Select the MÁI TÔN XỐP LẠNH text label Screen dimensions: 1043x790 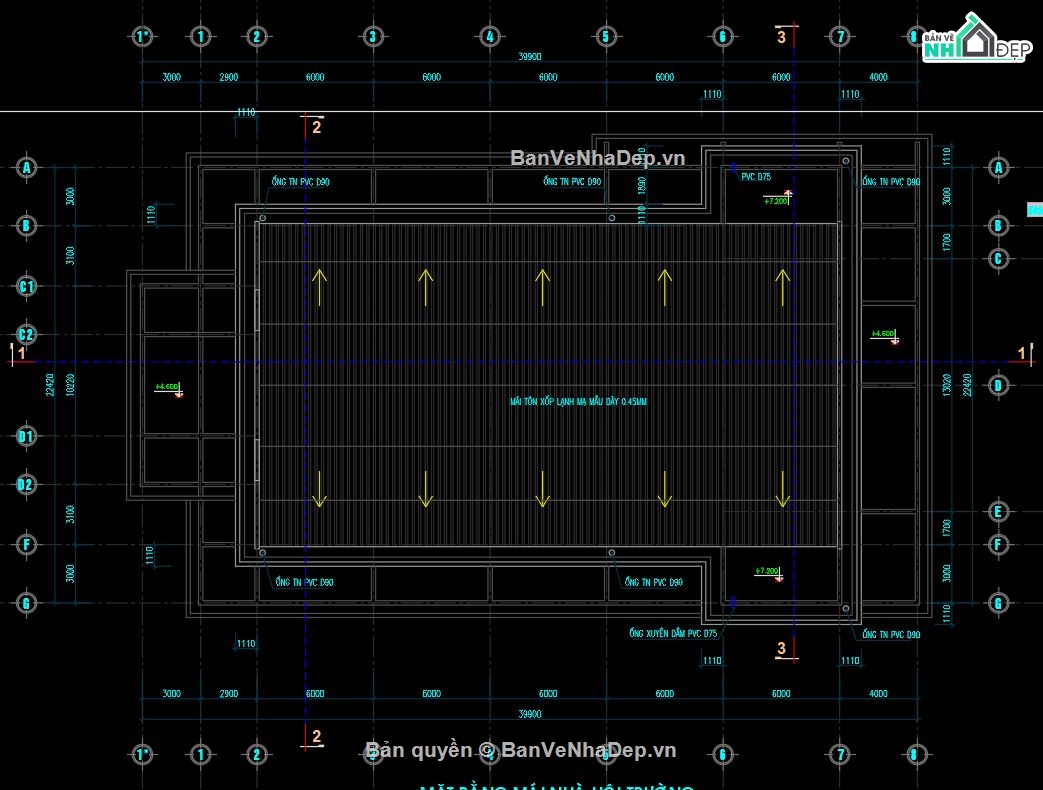tap(577, 399)
